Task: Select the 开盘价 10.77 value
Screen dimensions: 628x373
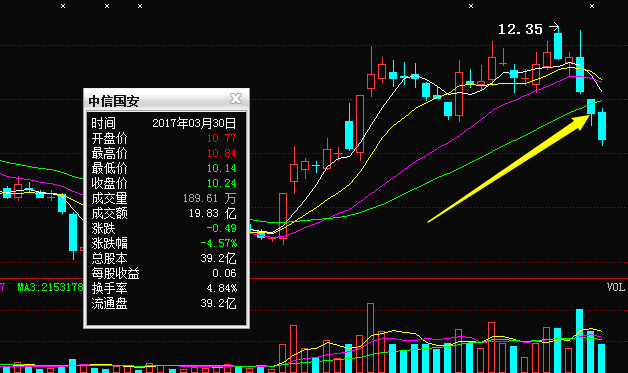Action: tap(221, 139)
